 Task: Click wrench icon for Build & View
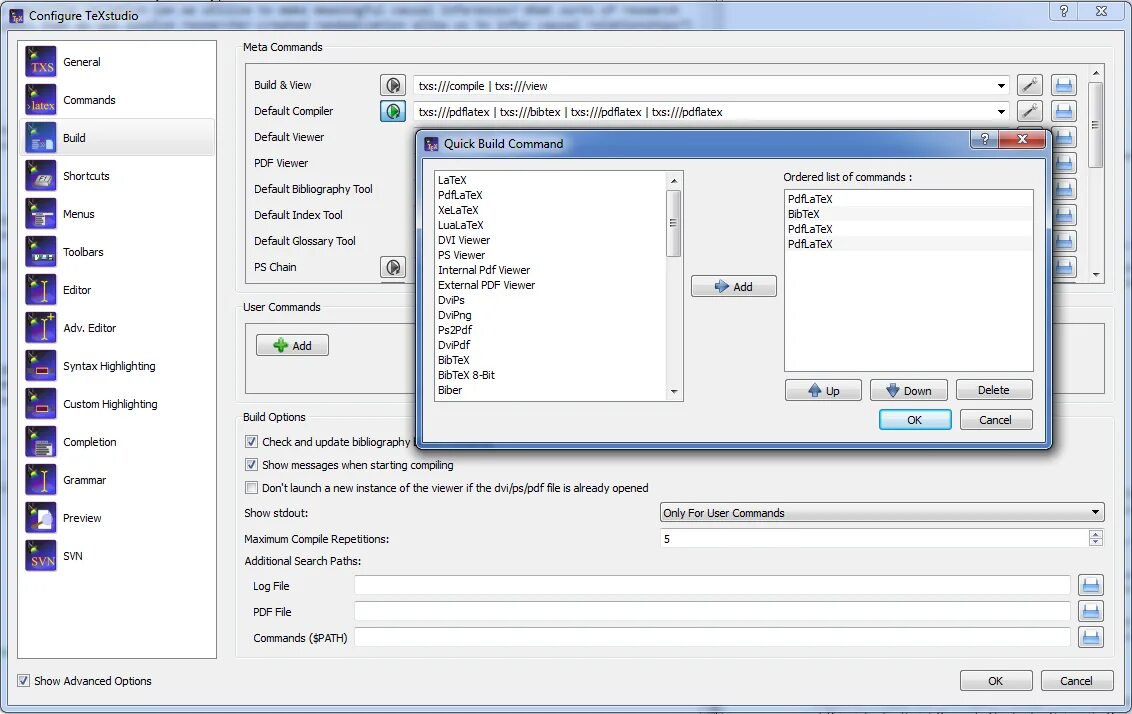click(1029, 85)
